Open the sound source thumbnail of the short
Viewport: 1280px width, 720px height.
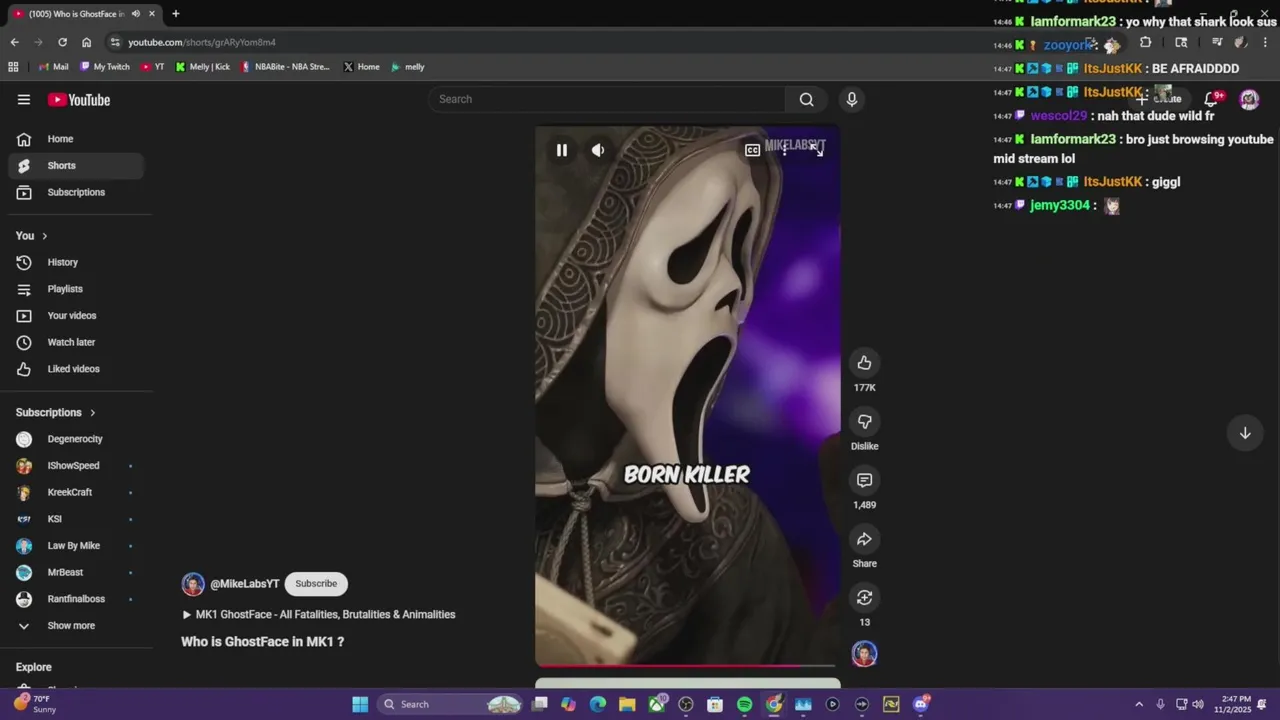[x=865, y=654]
